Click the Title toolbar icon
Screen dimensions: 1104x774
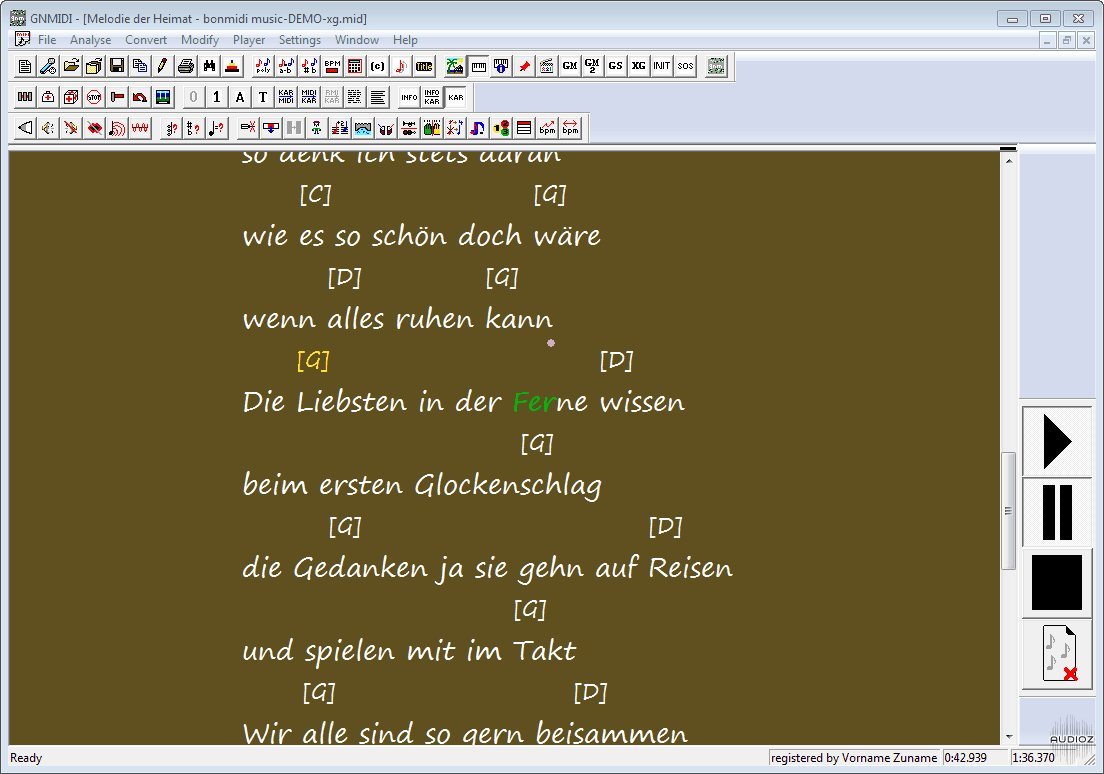424,66
